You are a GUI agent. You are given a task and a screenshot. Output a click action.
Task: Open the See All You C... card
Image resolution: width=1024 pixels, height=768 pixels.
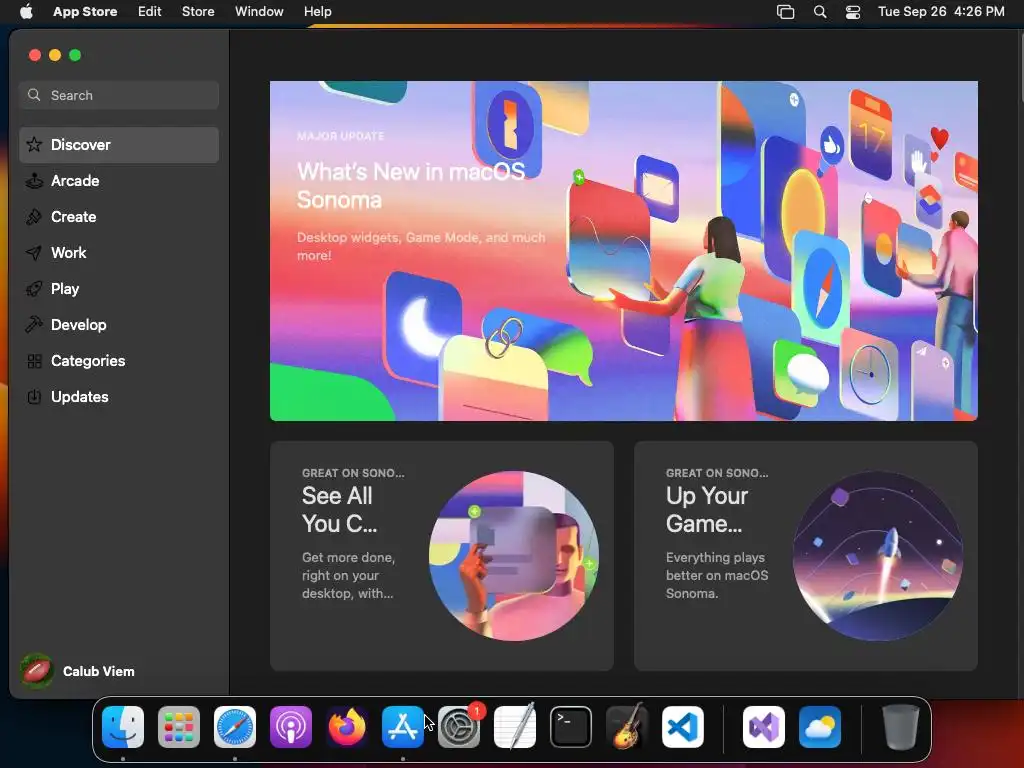[x=441, y=556]
